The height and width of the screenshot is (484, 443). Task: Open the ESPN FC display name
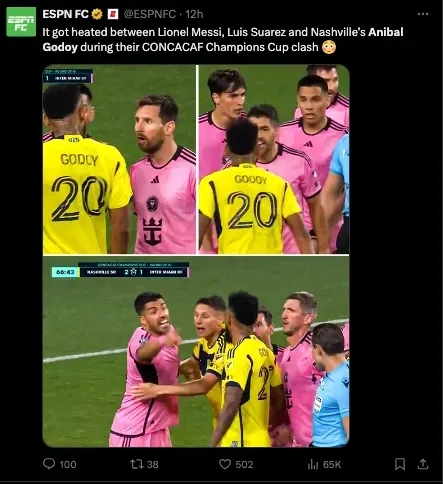(65, 14)
